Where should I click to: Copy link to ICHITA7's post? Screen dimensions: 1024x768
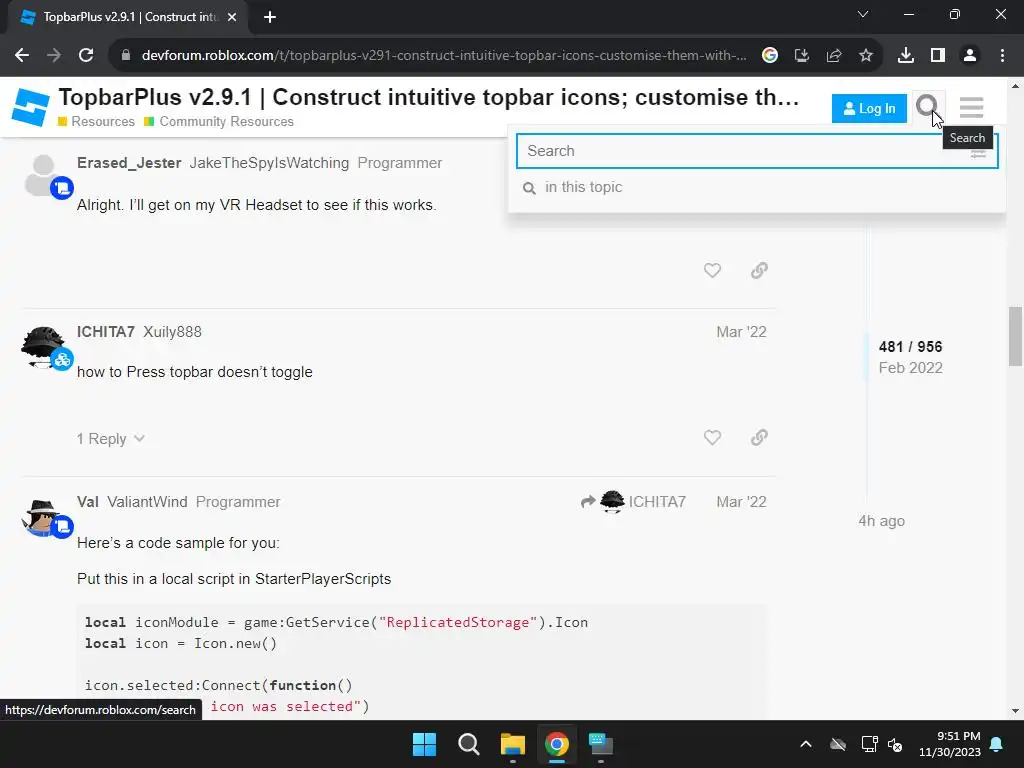759,438
